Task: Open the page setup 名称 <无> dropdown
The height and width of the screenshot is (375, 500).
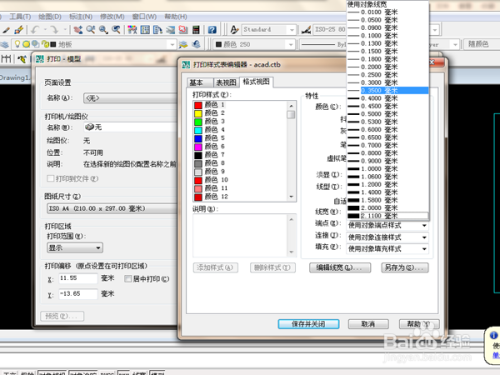Action: pos(130,98)
